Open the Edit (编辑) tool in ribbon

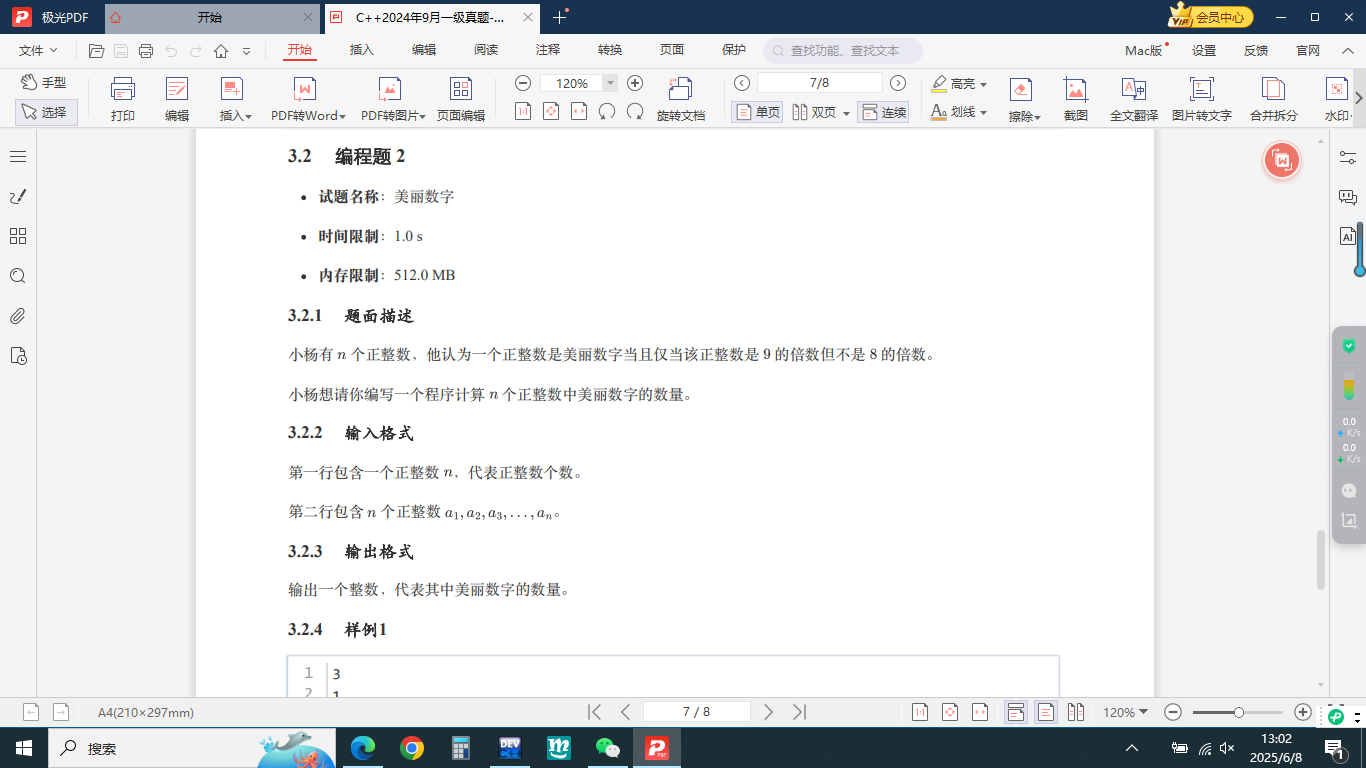(x=177, y=100)
